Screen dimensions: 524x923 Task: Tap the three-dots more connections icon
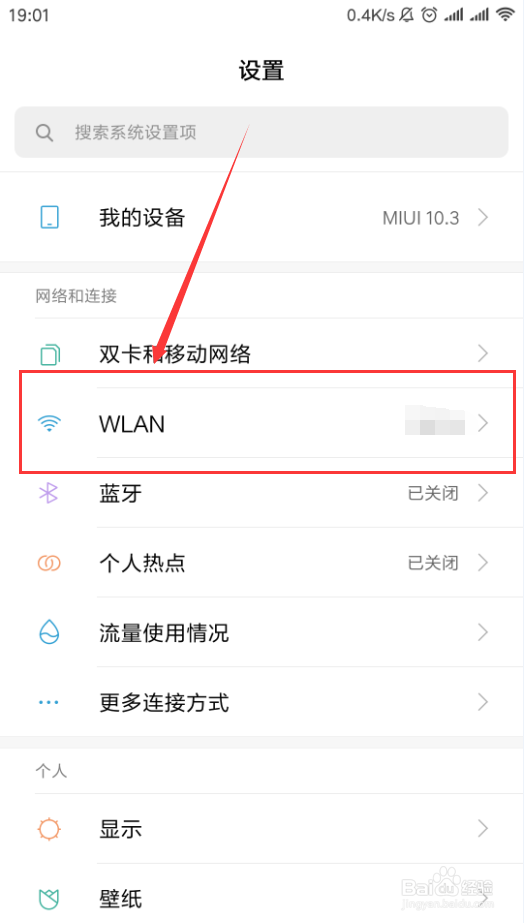[49, 702]
